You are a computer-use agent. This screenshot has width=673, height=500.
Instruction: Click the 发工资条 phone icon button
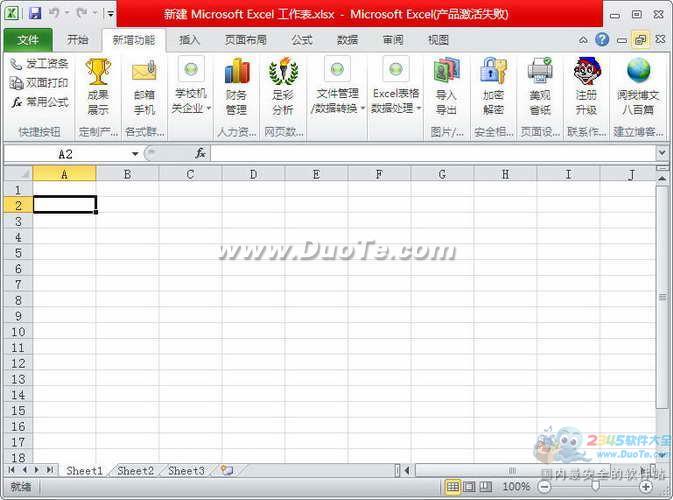39,64
